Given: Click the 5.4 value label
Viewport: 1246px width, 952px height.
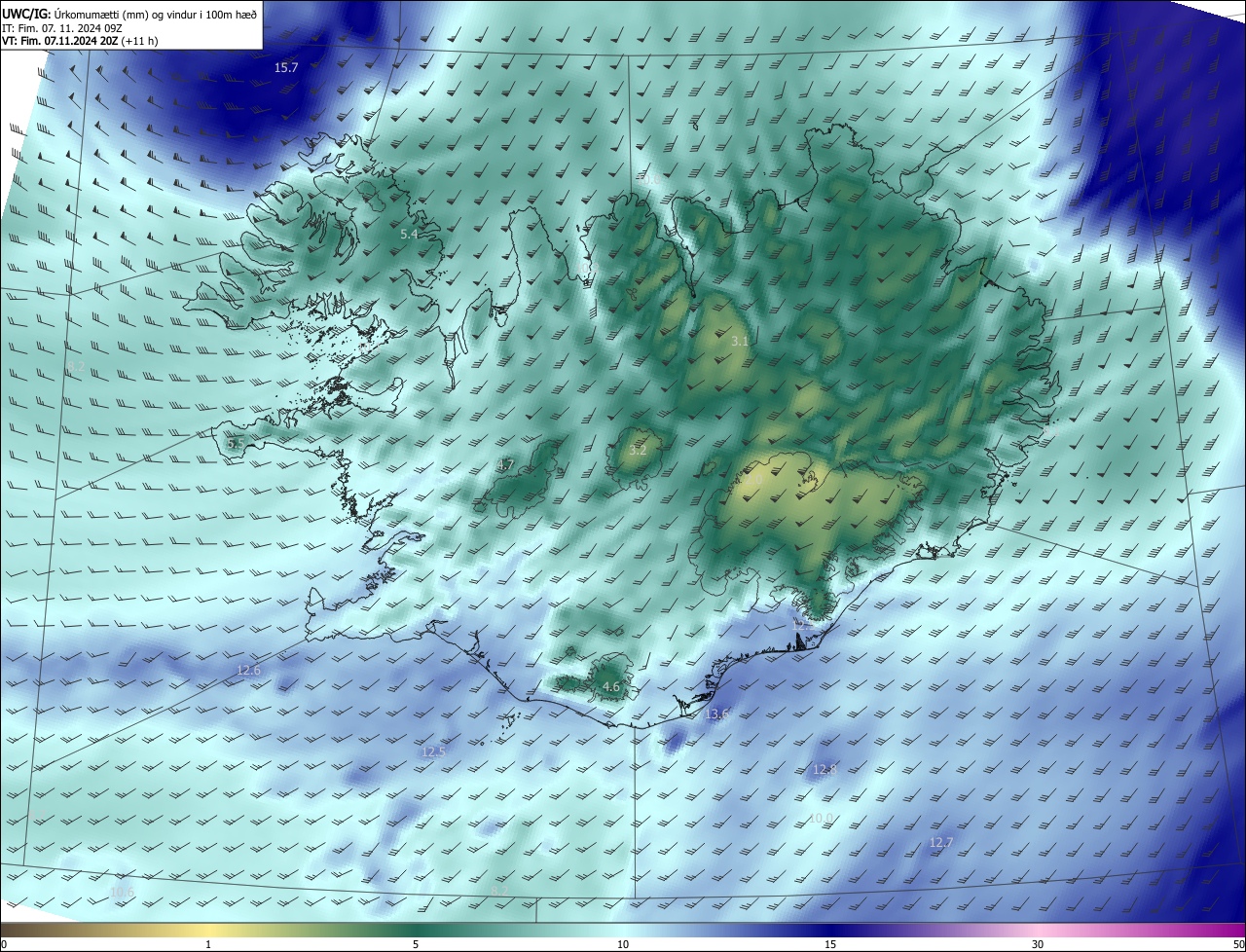Looking at the screenshot, I should tap(409, 235).
